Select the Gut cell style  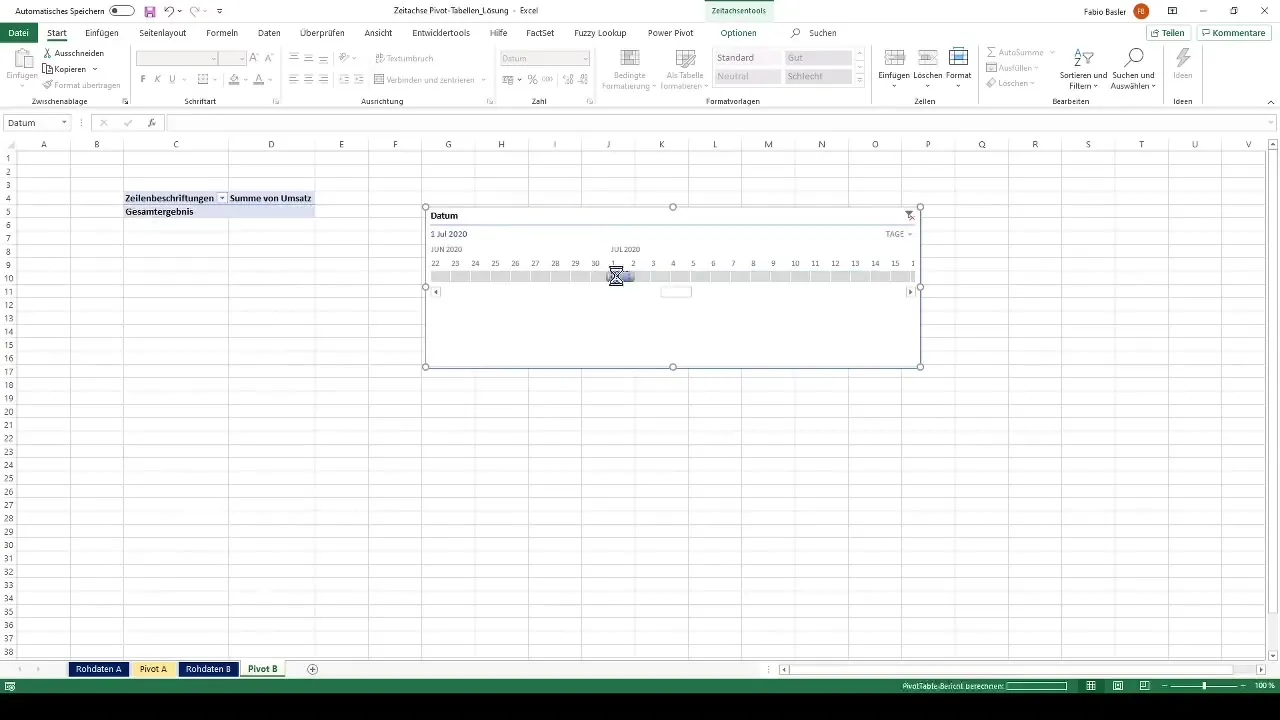point(818,58)
